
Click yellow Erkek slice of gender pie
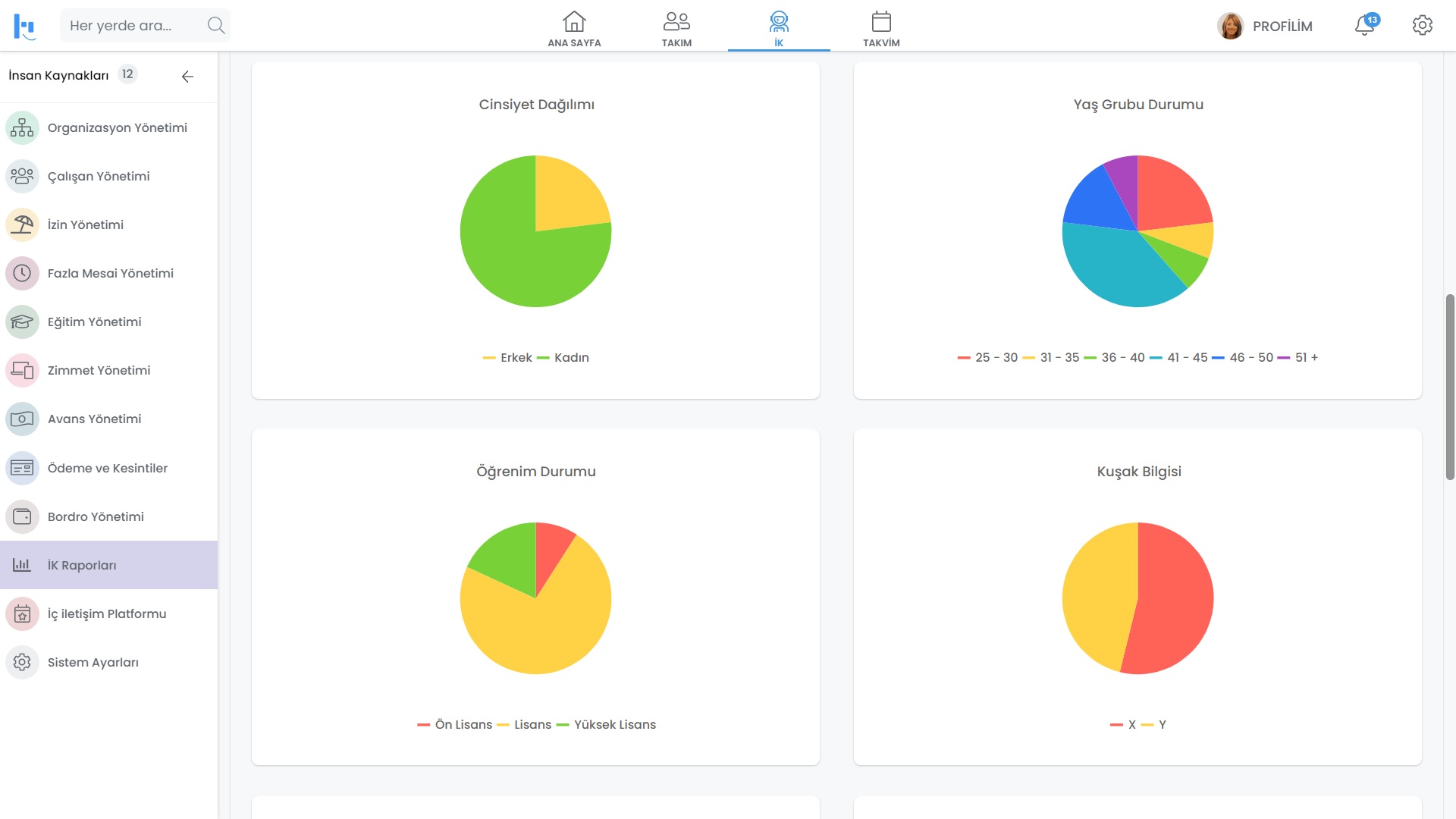click(565, 197)
